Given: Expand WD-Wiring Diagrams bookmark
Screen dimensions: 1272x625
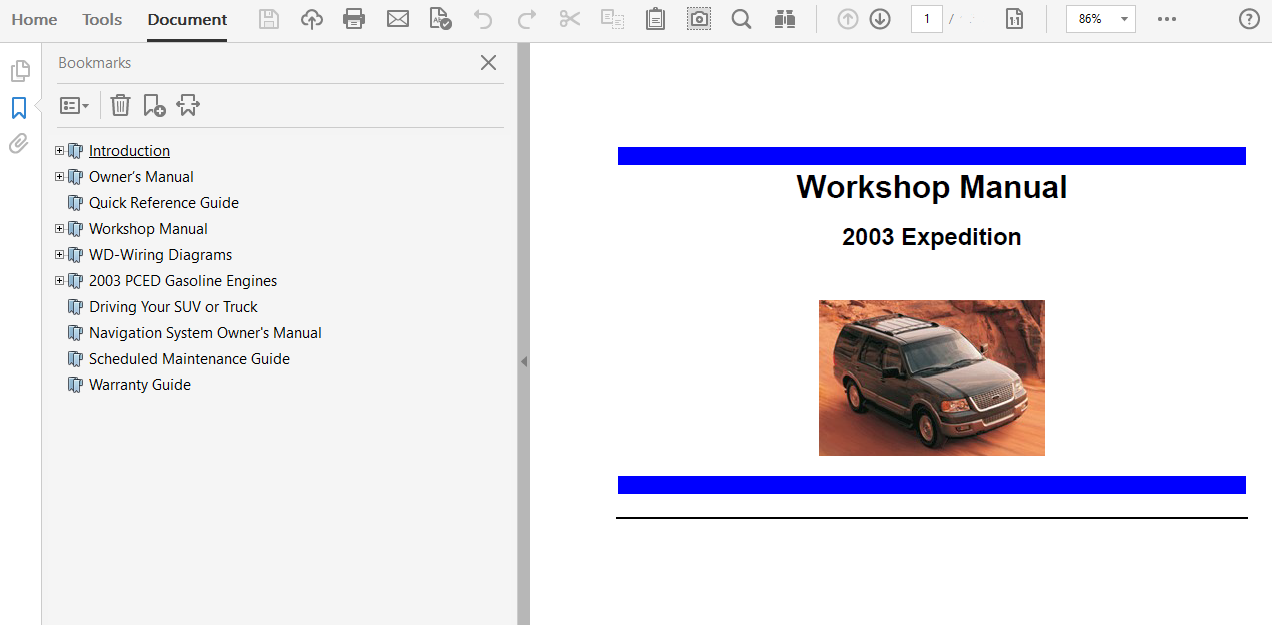Looking at the screenshot, I should click(x=60, y=255).
